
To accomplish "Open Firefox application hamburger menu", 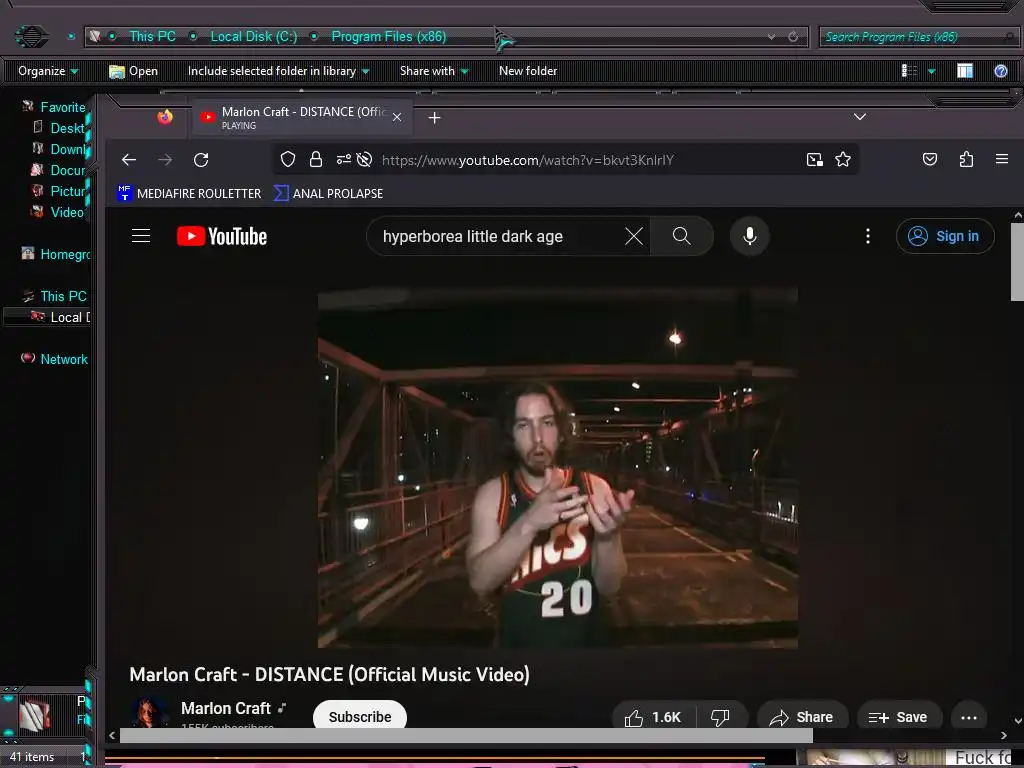I will click(1002, 159).
